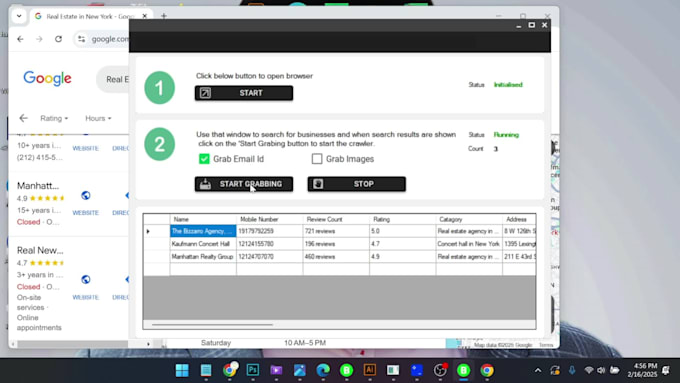Click the Rating column header in grid
680x383 pixels.
pos(402,219)
